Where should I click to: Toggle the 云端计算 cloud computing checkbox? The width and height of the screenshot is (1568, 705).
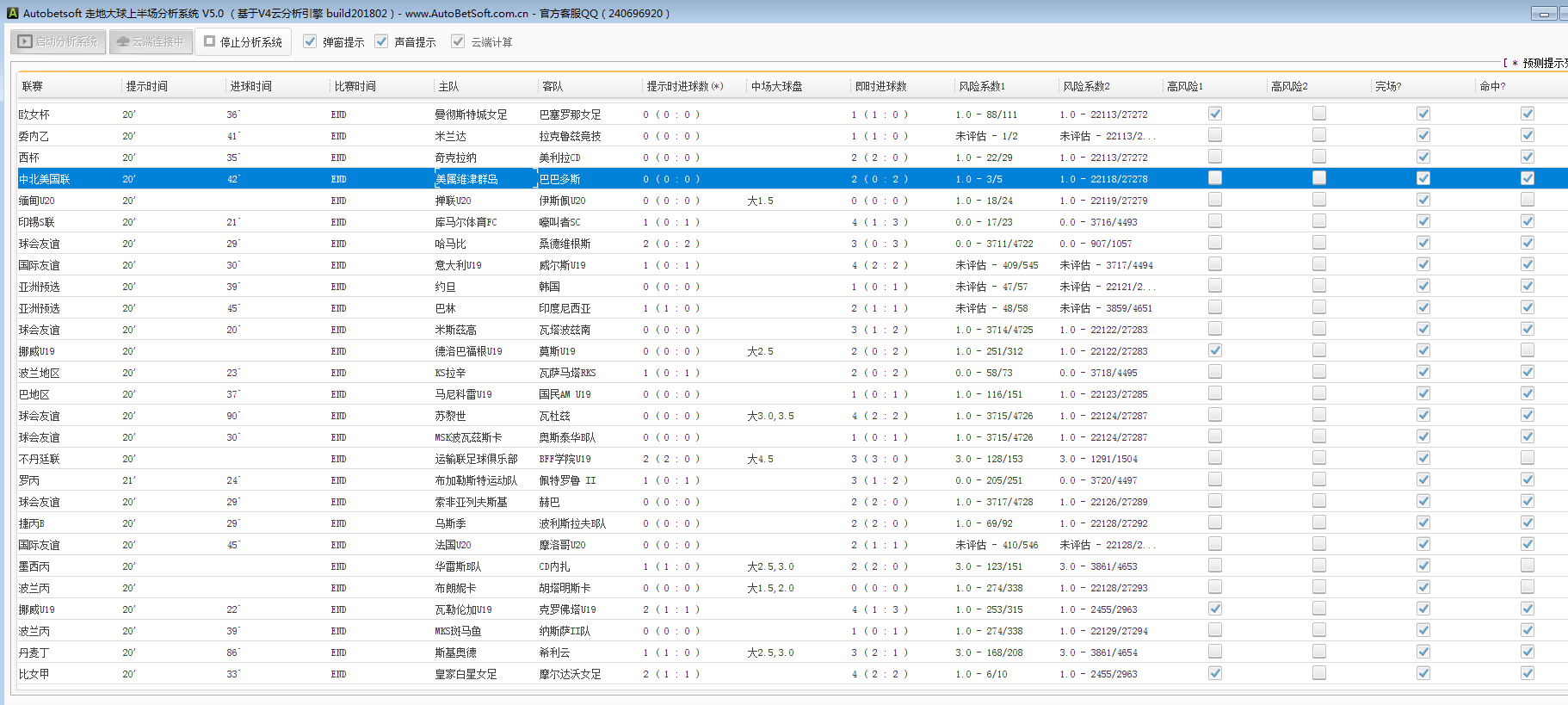pos(459,41)
